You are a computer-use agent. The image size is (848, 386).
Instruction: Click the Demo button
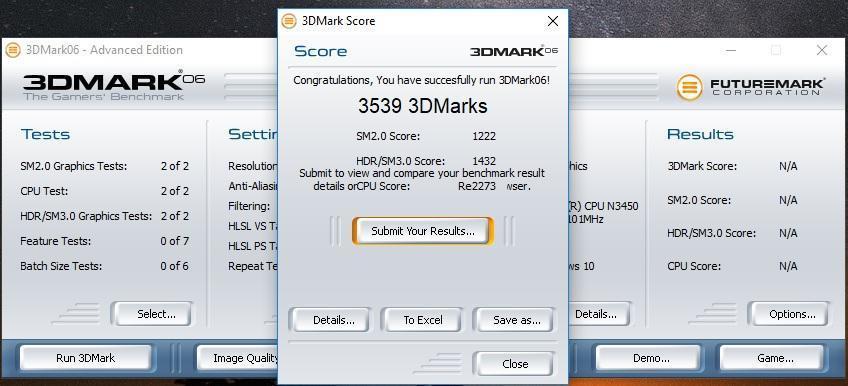coord(648,358)
